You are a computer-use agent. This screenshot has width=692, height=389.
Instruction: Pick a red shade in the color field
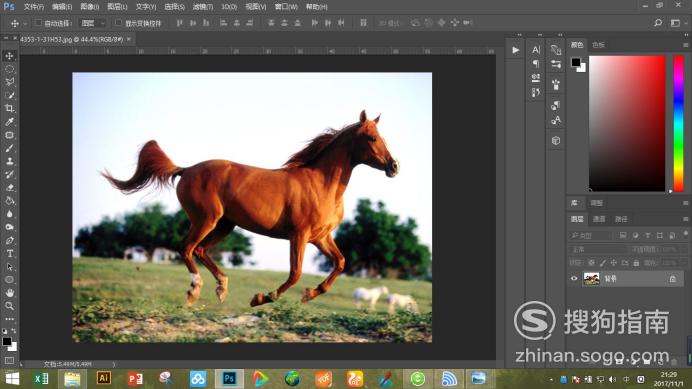(627, 124)
